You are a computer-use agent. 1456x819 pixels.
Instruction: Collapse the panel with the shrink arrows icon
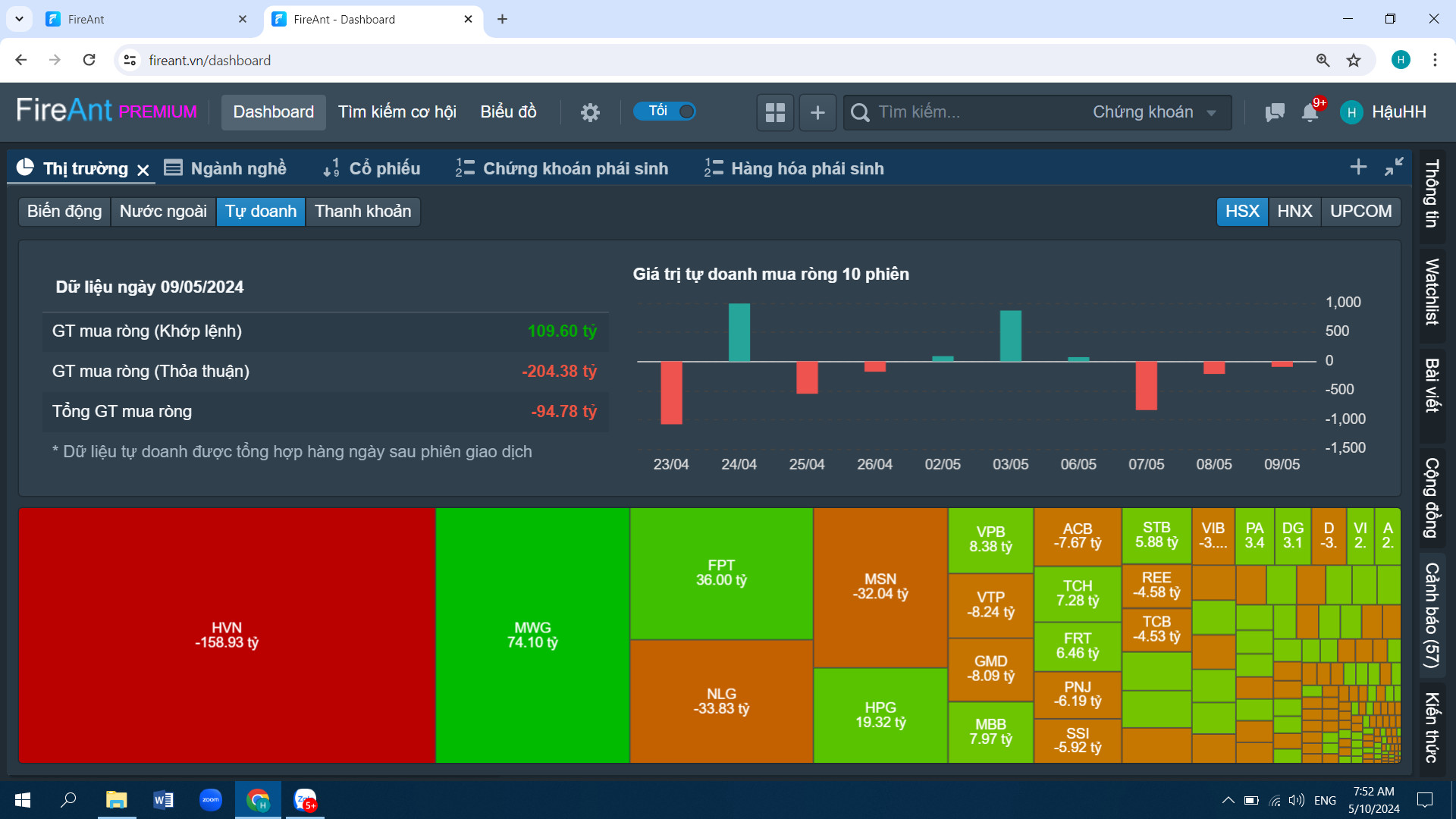click(x=1394, y=167)
